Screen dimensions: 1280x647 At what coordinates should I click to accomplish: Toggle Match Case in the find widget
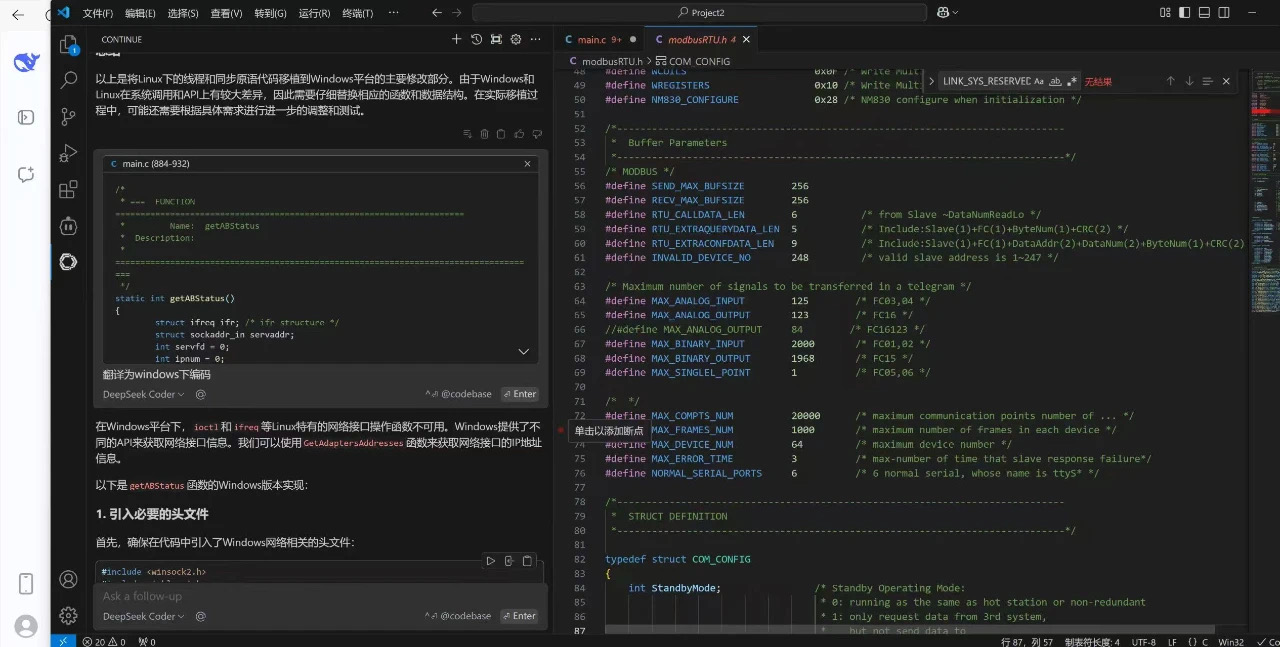coord(1039,81)
